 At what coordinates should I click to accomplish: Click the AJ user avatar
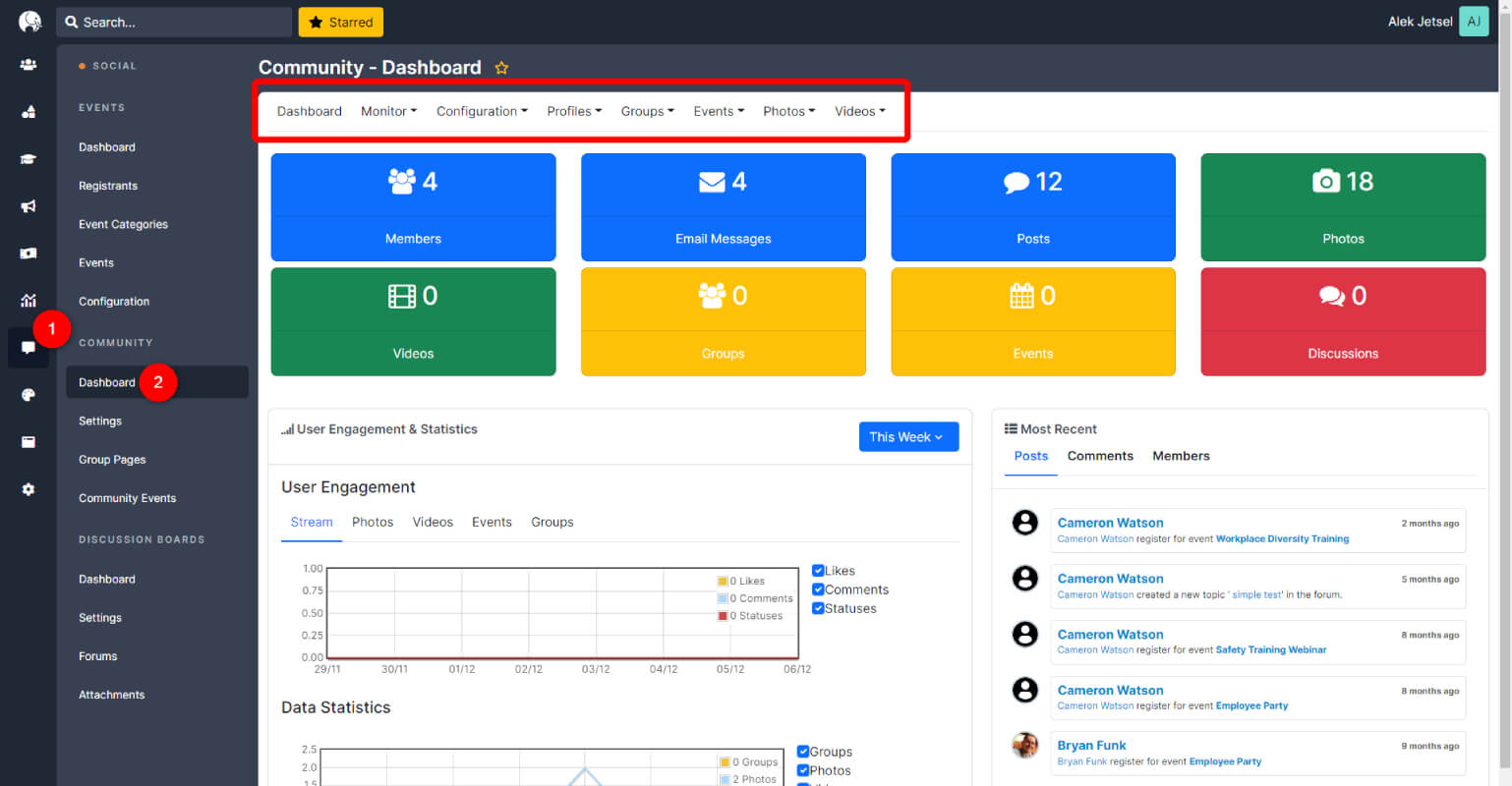[x=1474, y=22]
